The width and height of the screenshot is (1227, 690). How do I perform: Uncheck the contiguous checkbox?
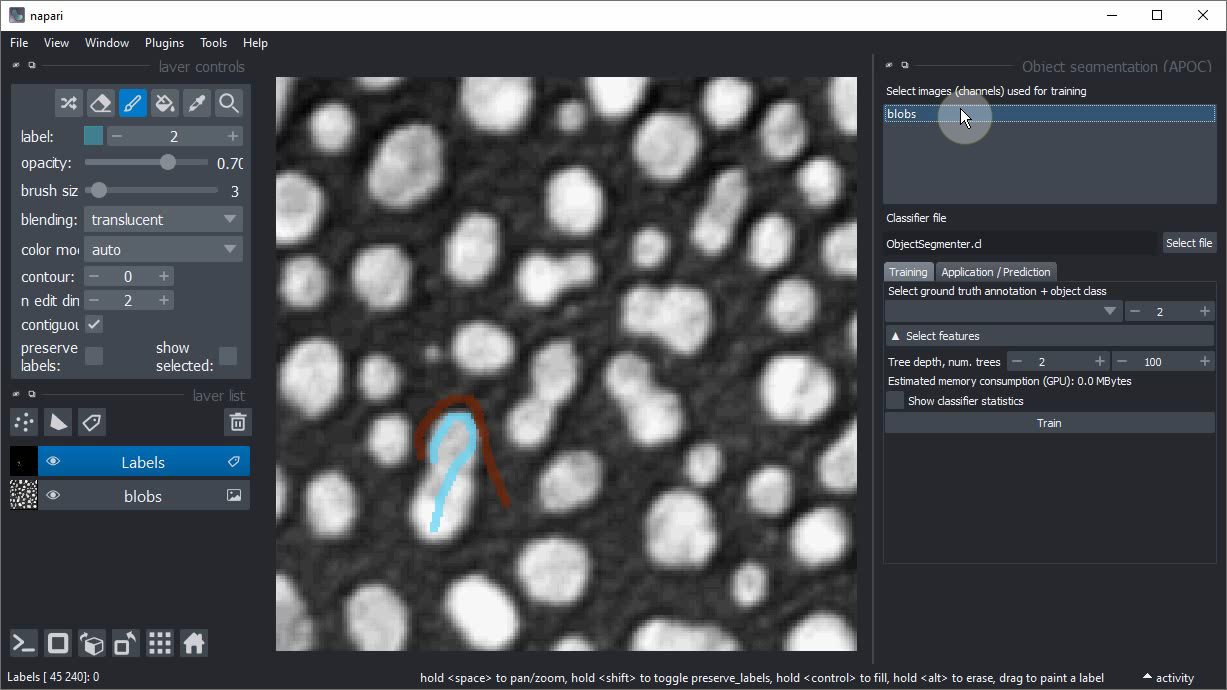pos(94,325)
